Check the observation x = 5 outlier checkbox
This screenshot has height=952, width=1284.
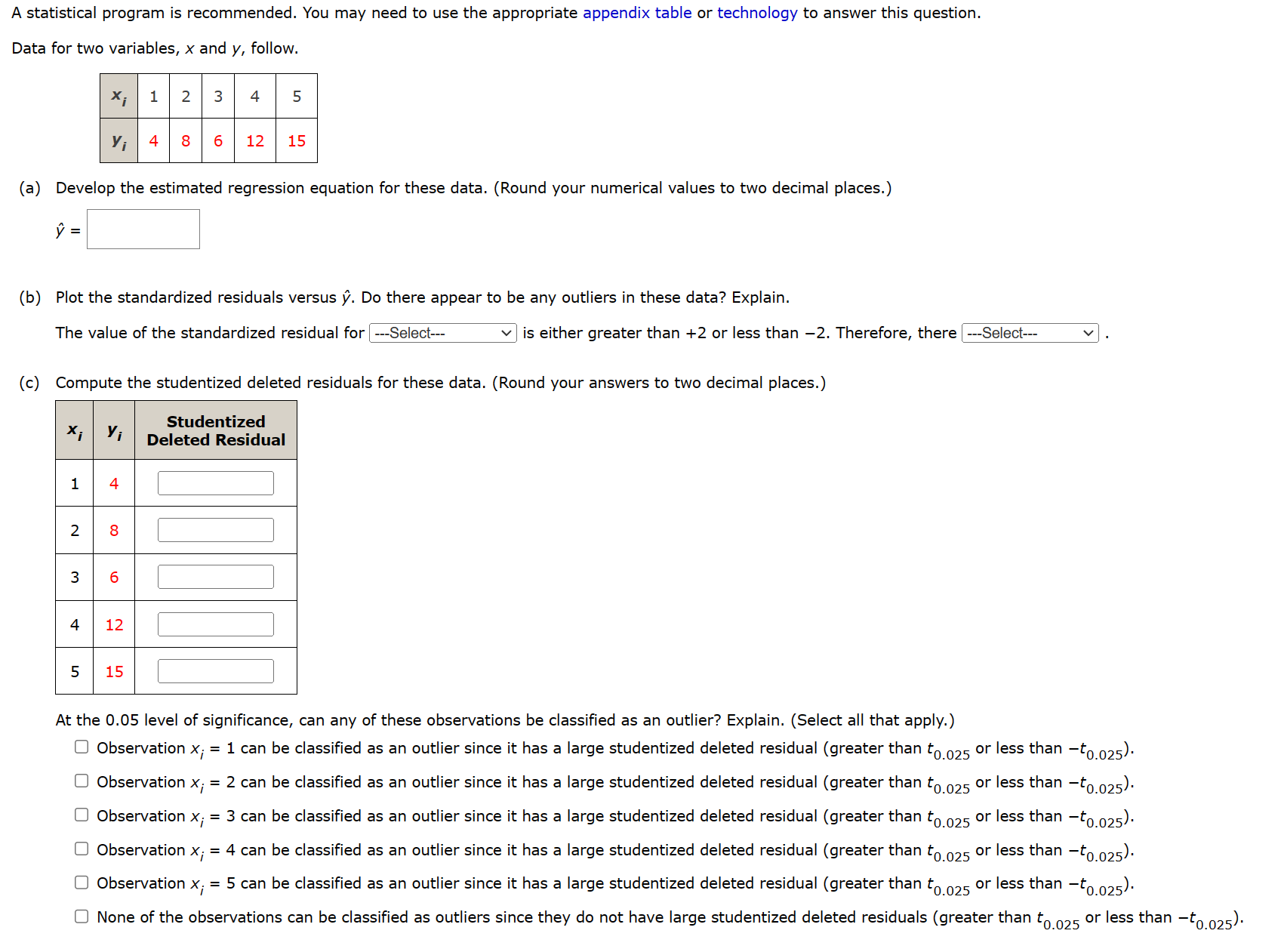[x=81, y=882]
